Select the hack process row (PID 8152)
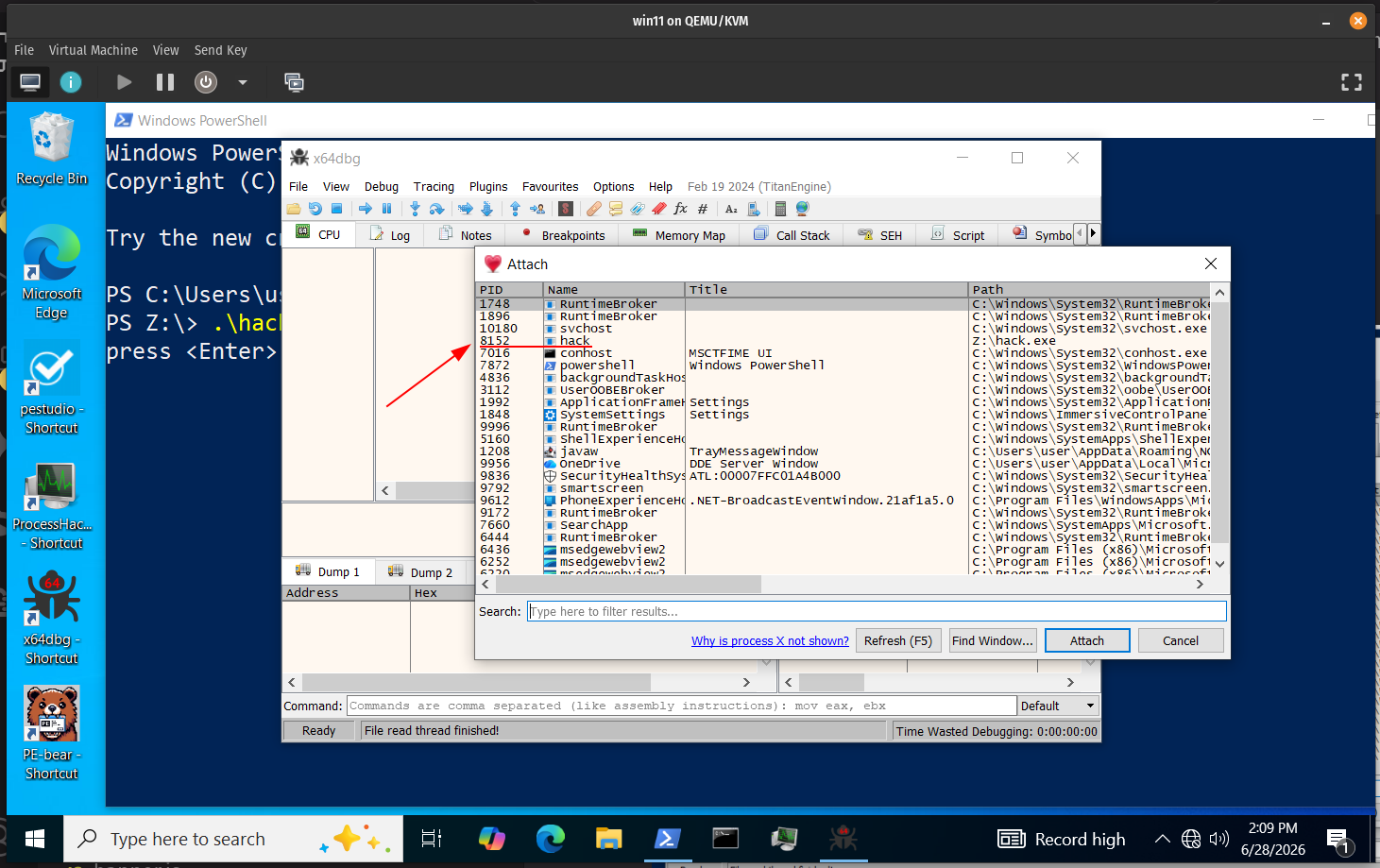Image resolution: width=1380 pixels, height=868 pixels. click(x=843, y=341)
